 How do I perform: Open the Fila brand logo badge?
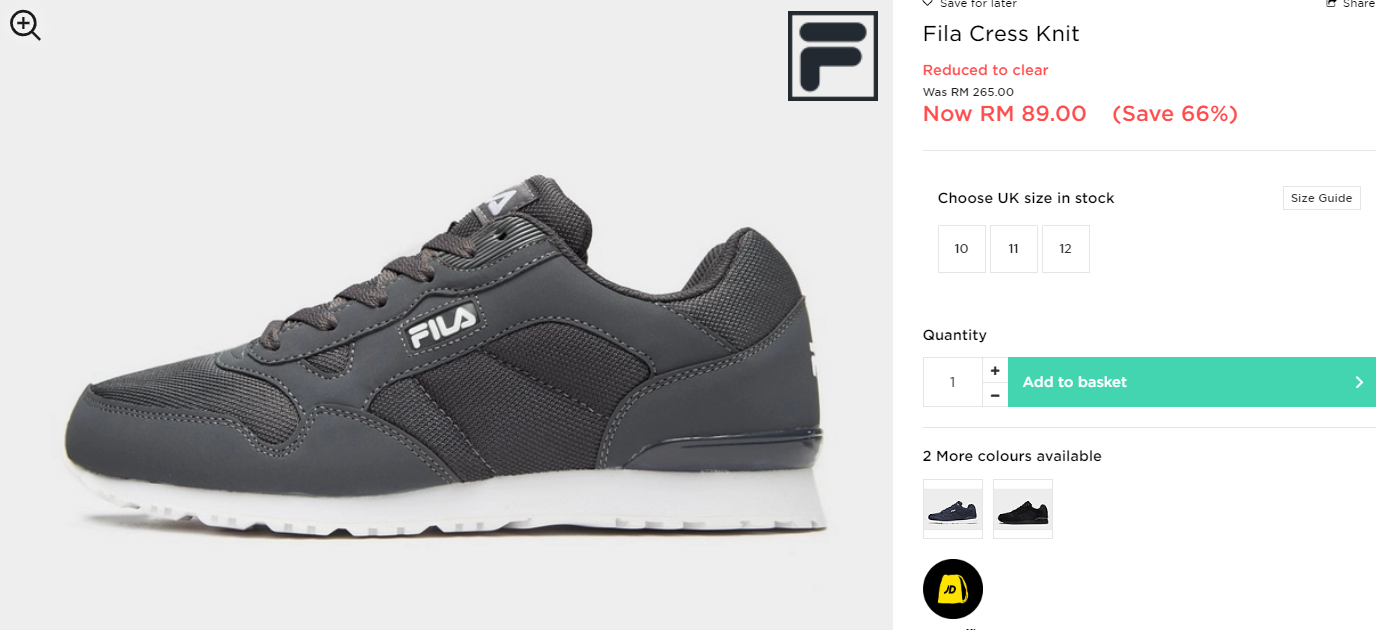point(832,56)
